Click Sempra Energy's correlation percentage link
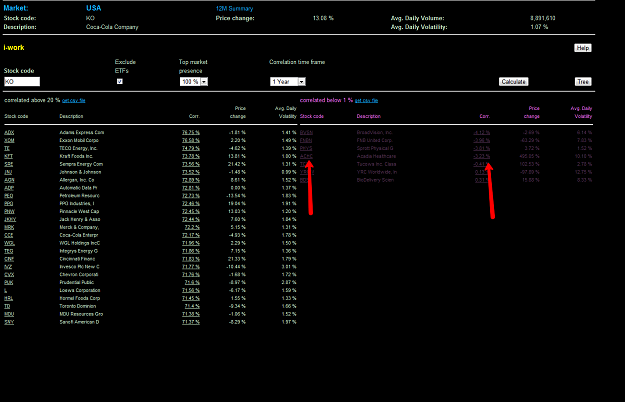The width and height of the screenshot is (625, 402). pyautogui.click(x=191, y=164)
